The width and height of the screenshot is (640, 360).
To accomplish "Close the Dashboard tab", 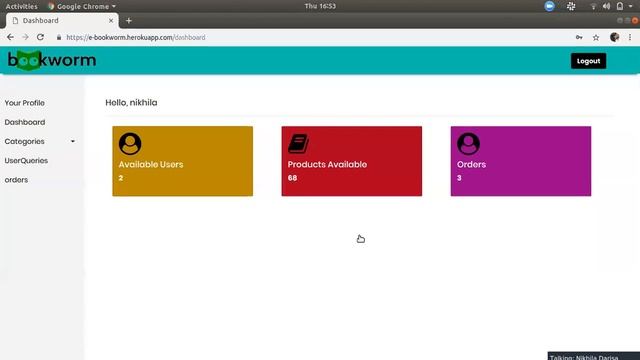I will [111, 20].
